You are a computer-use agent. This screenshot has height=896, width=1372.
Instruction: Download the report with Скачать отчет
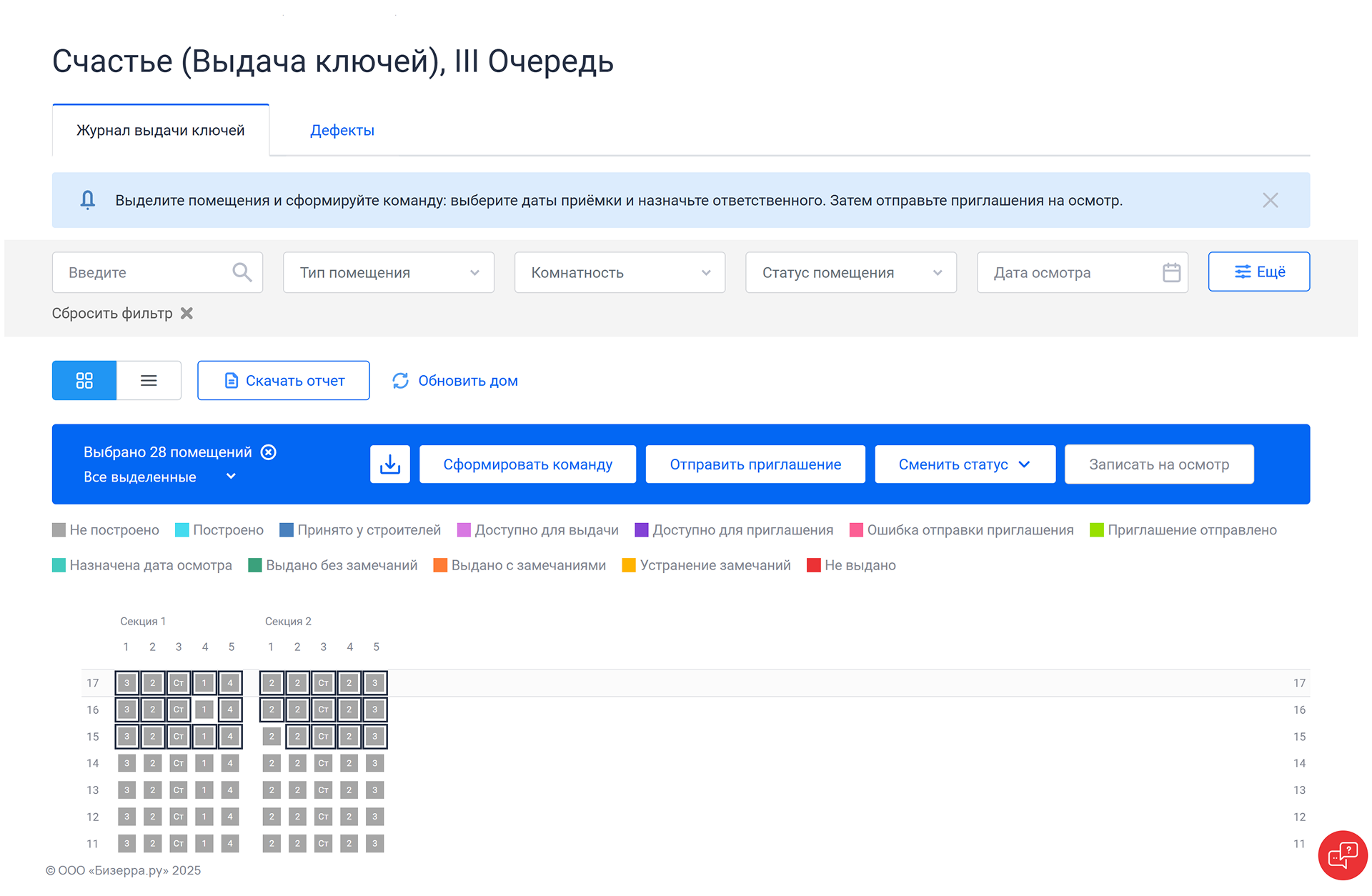point(284,380)
